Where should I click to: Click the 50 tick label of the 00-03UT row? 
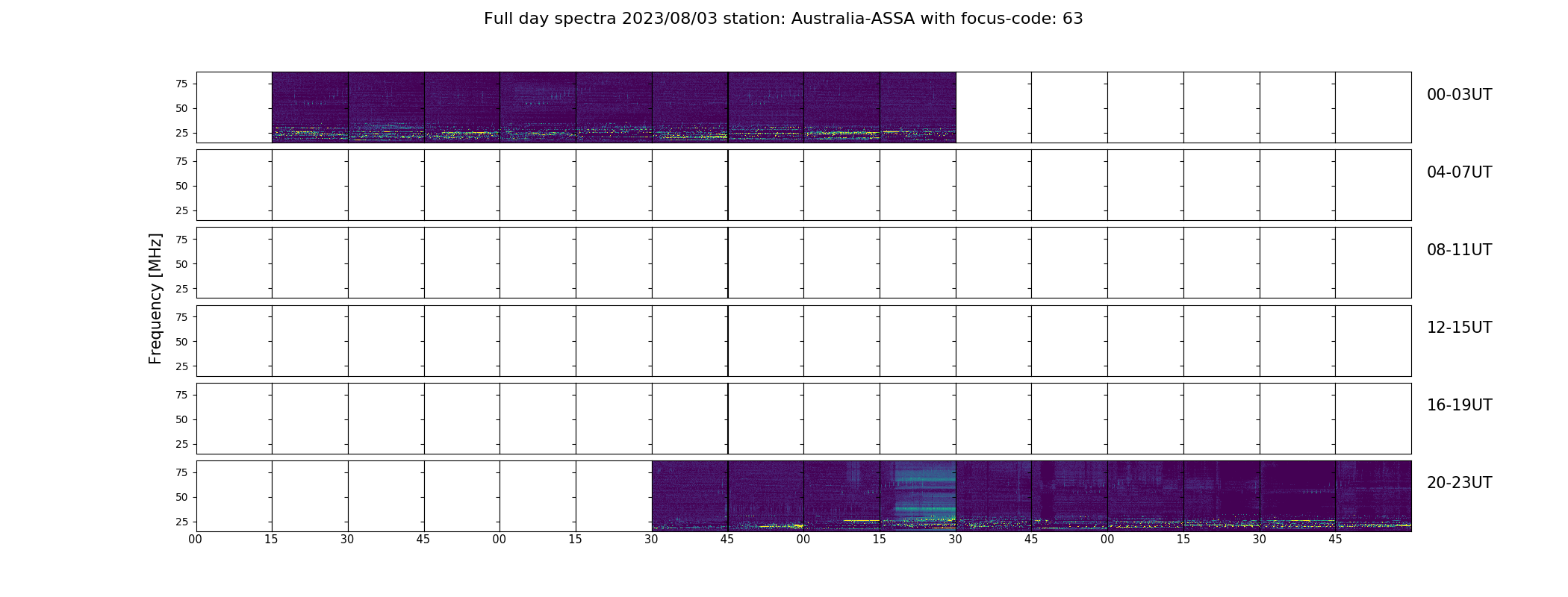[181, 108]
